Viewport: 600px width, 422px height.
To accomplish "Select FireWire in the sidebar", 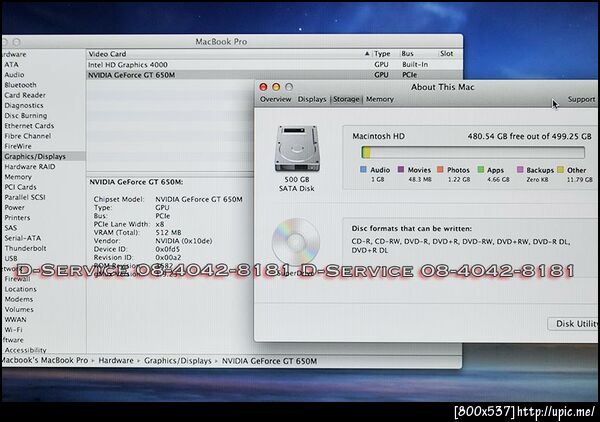I will pos(18,146).
